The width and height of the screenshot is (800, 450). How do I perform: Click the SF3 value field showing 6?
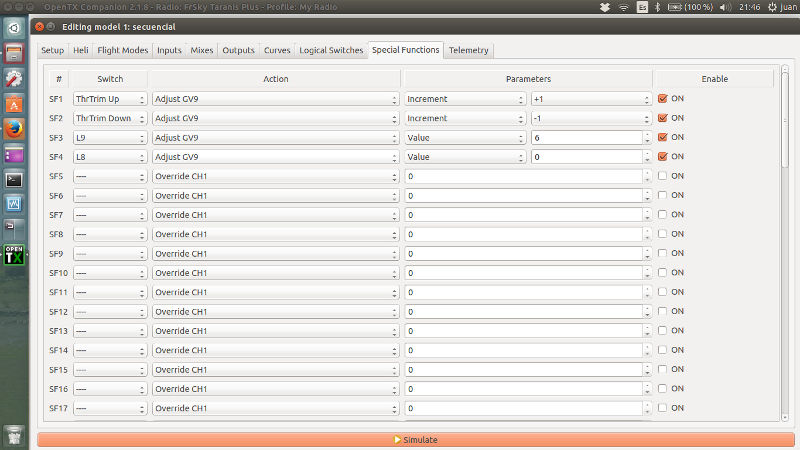point(586,138)
